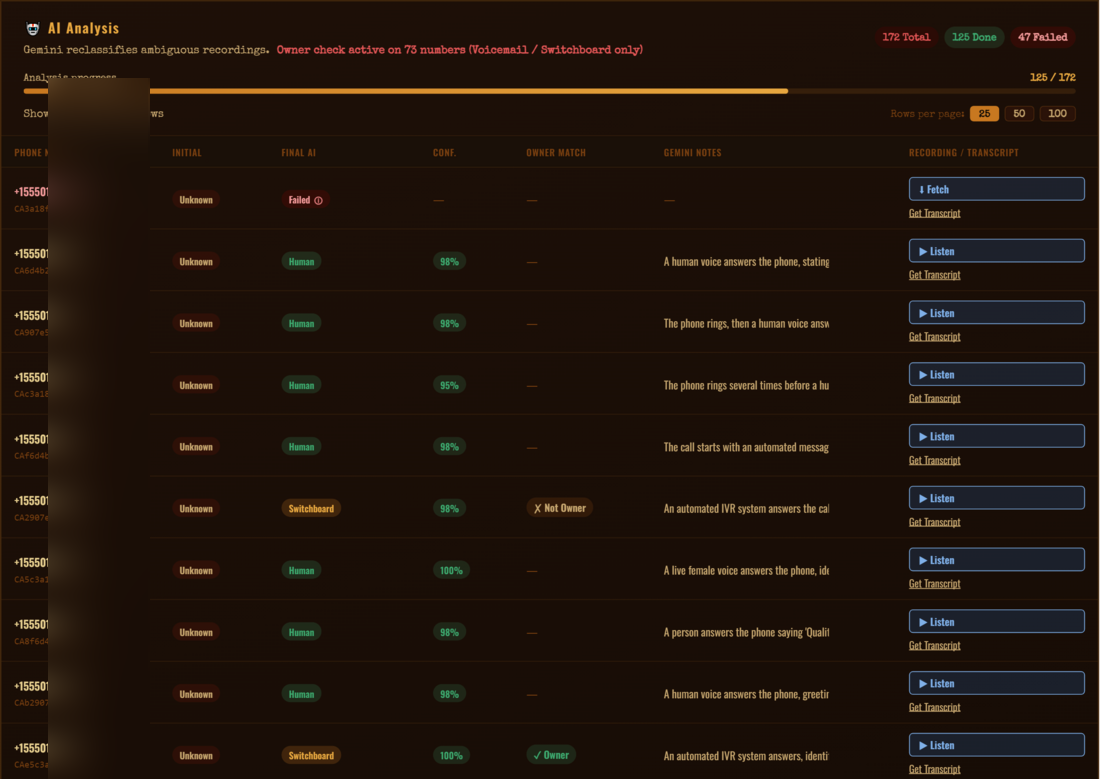Set rows per page to 25

coord(984,113)
